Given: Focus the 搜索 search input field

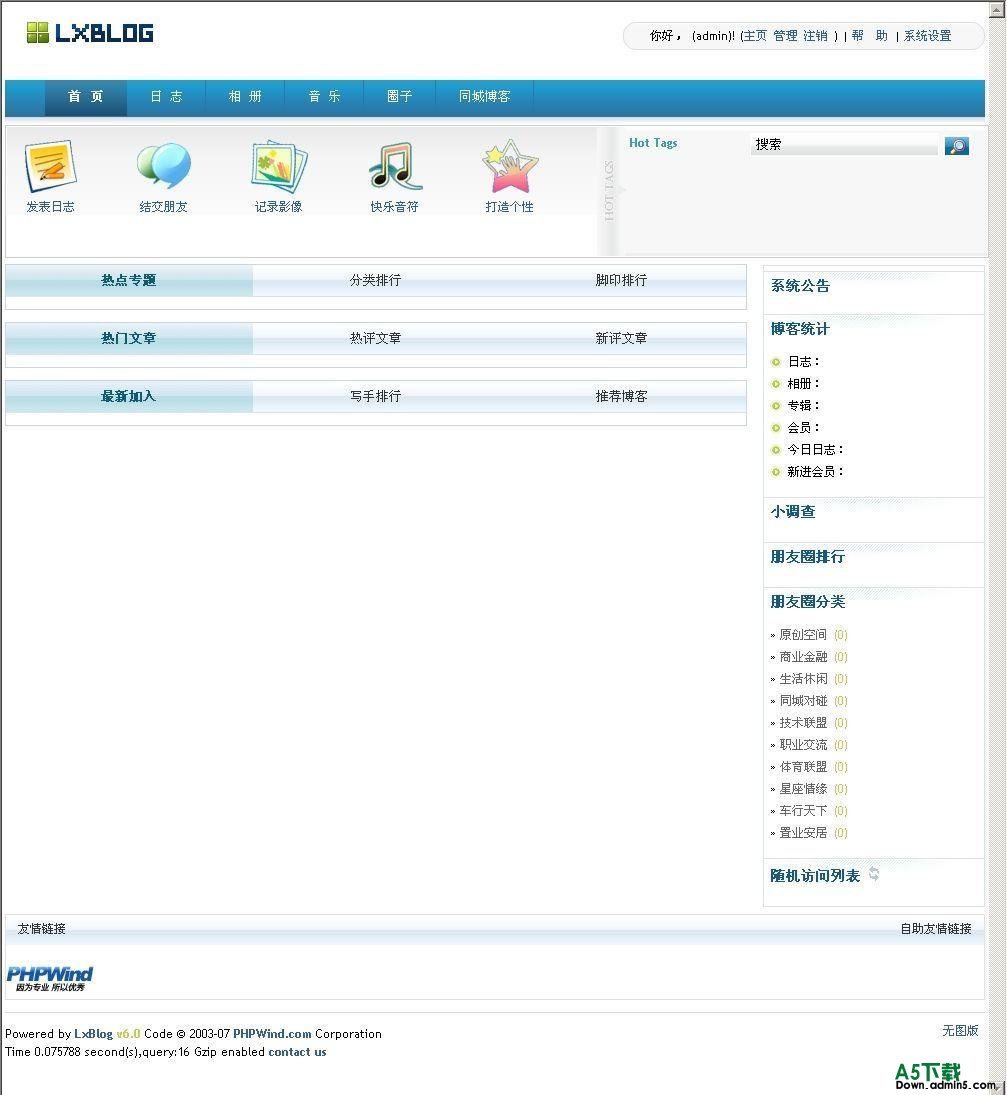Looking at the screenshot, I should (844, 145).
